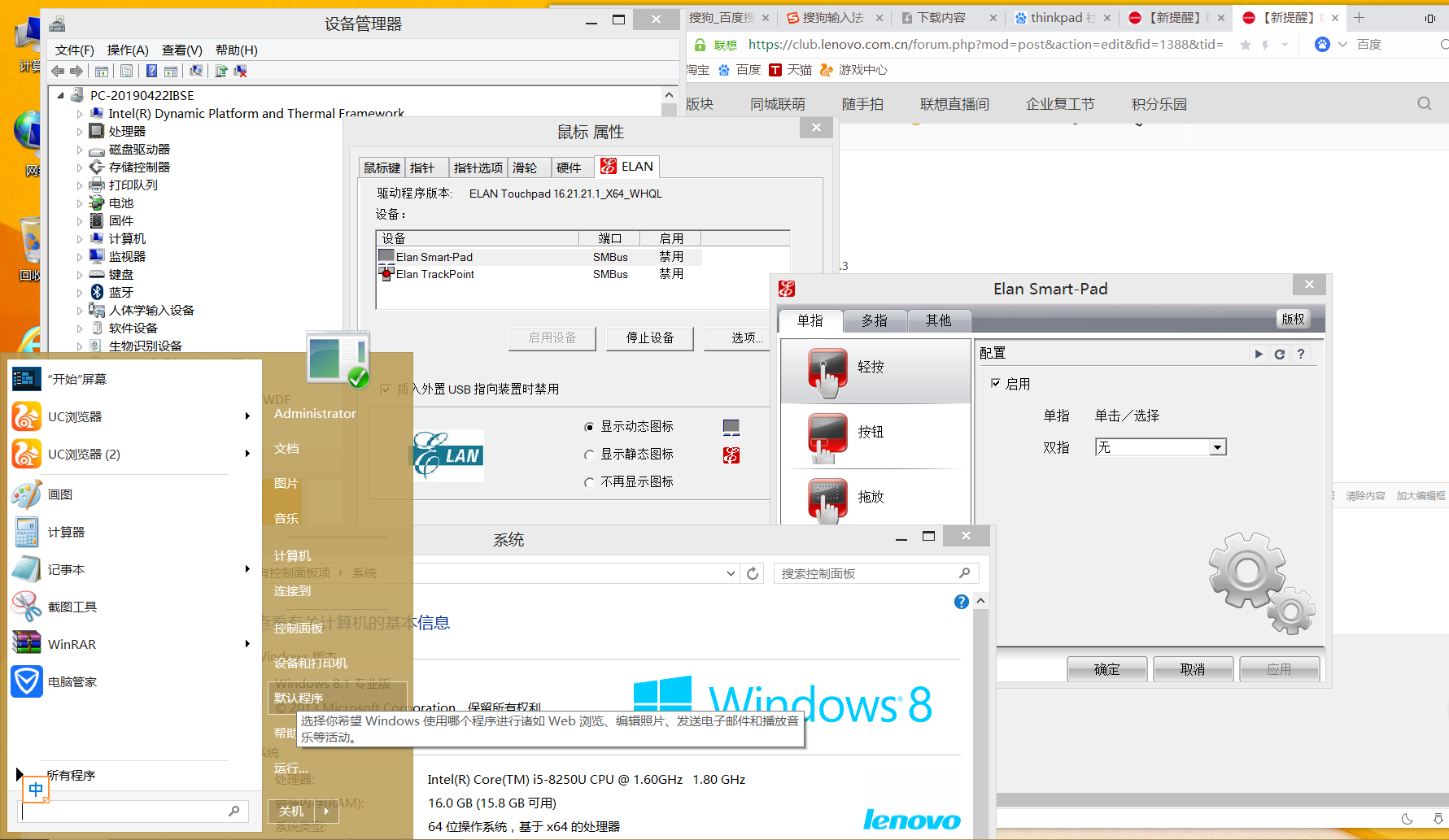
Task: Click the 选项 button in 鼠标 属性
Action: (x=738, y=338)
